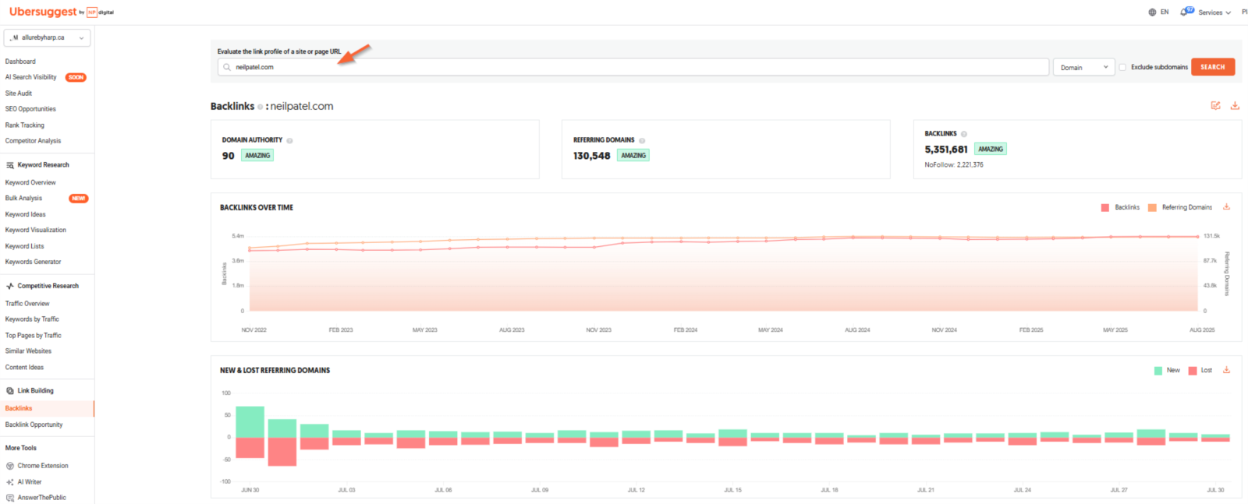The height and width of the screenshot is (504, 1248).
Task: Open Keyword Lists
Action: [24, 246]
